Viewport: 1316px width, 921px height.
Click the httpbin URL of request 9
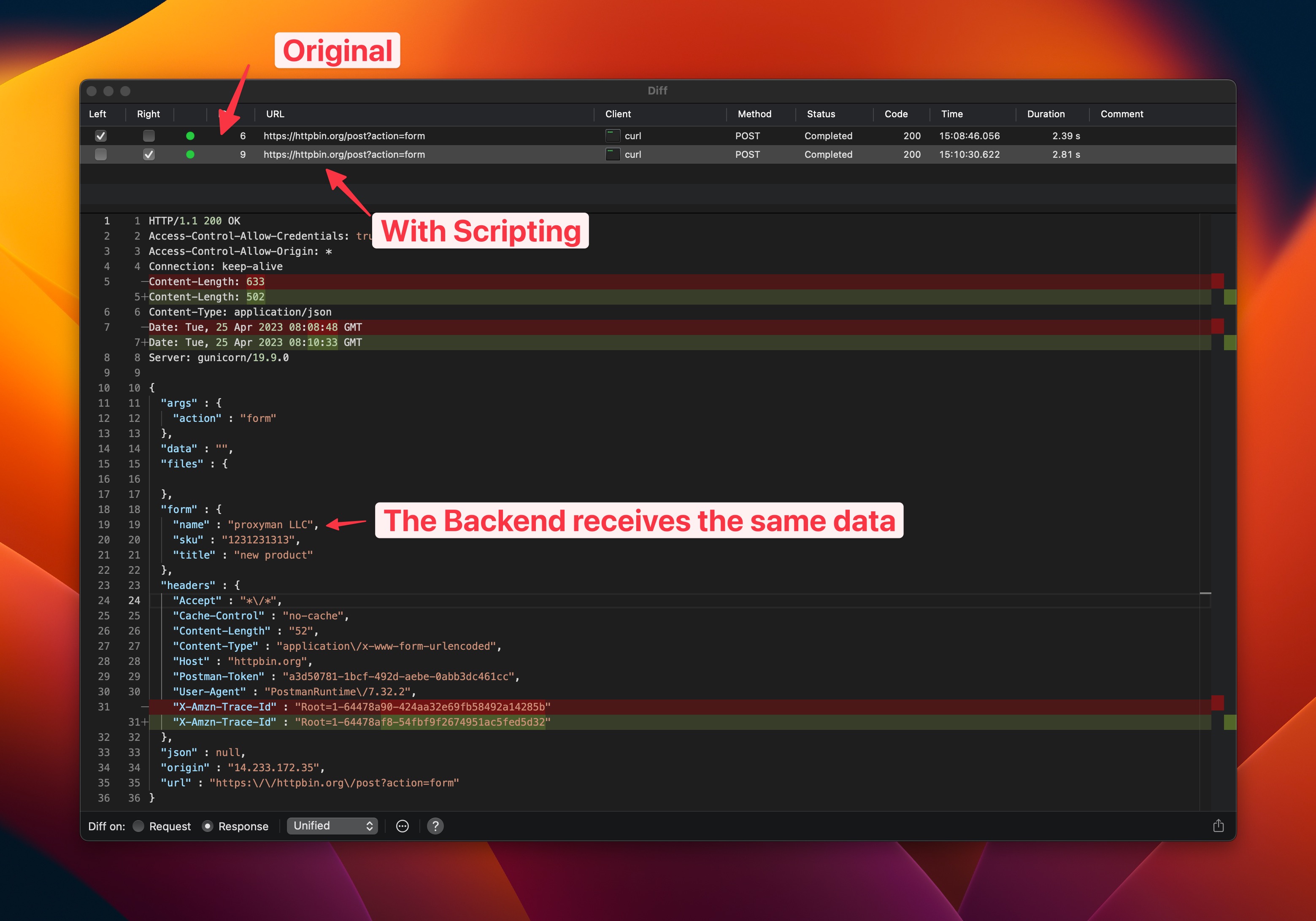tap(344, 154)
